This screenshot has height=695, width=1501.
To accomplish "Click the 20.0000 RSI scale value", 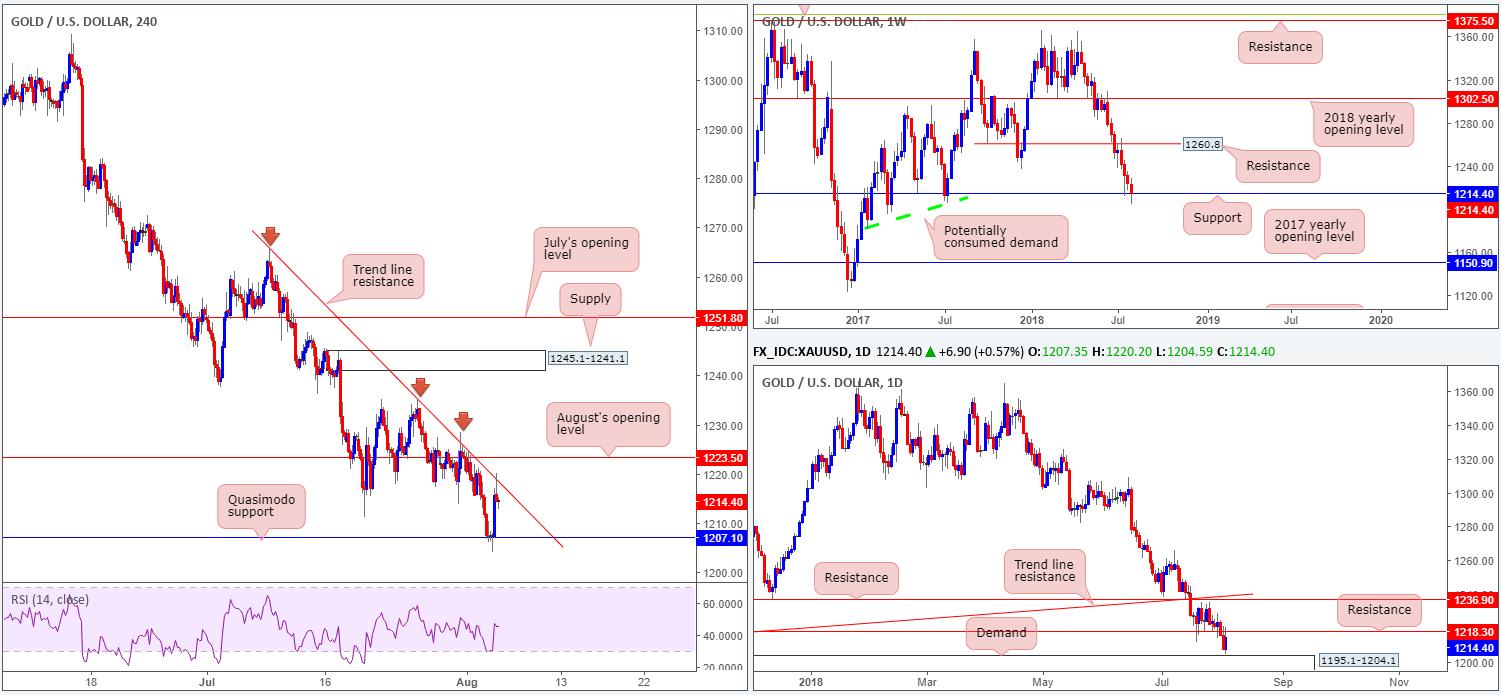I will coord(721,667).
